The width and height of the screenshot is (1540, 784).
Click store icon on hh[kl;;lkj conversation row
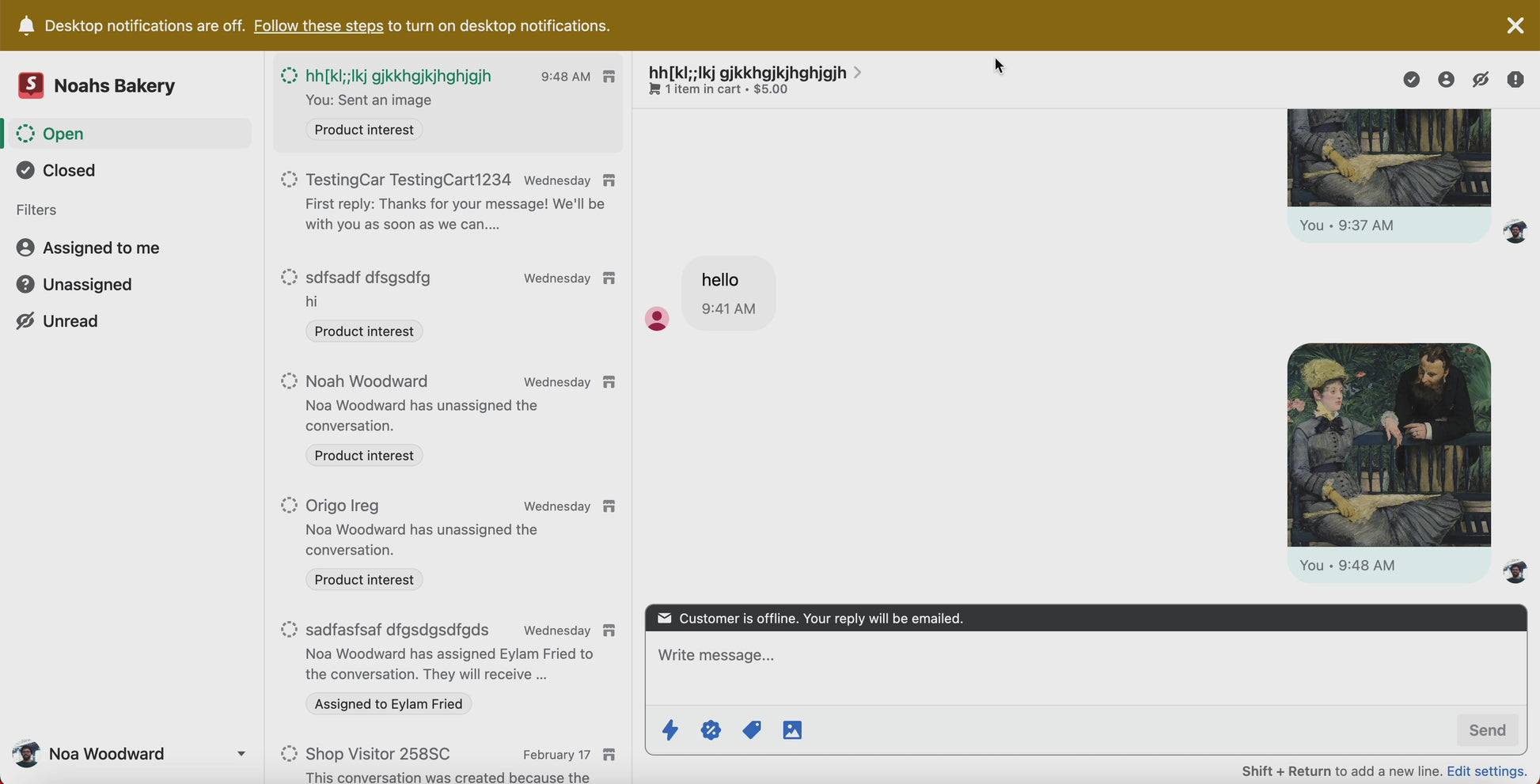[x=609, y=77]
